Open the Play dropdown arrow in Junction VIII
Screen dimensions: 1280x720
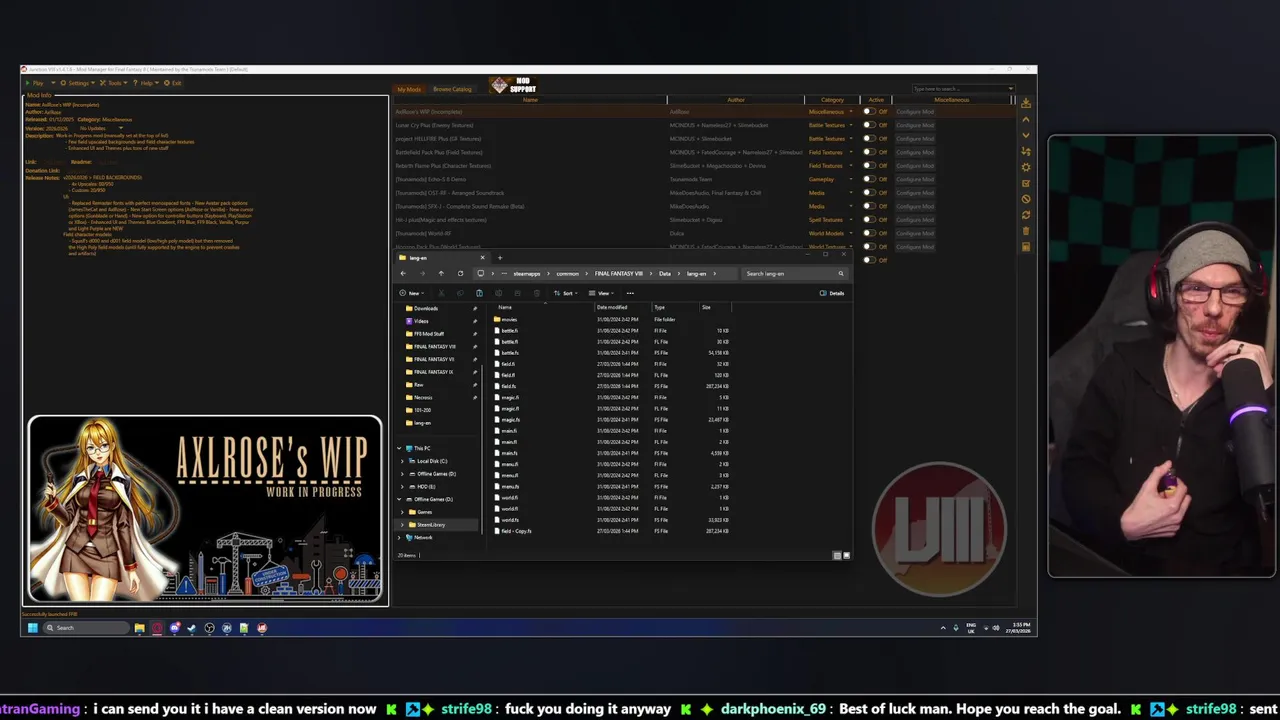(x=53, y=83)
